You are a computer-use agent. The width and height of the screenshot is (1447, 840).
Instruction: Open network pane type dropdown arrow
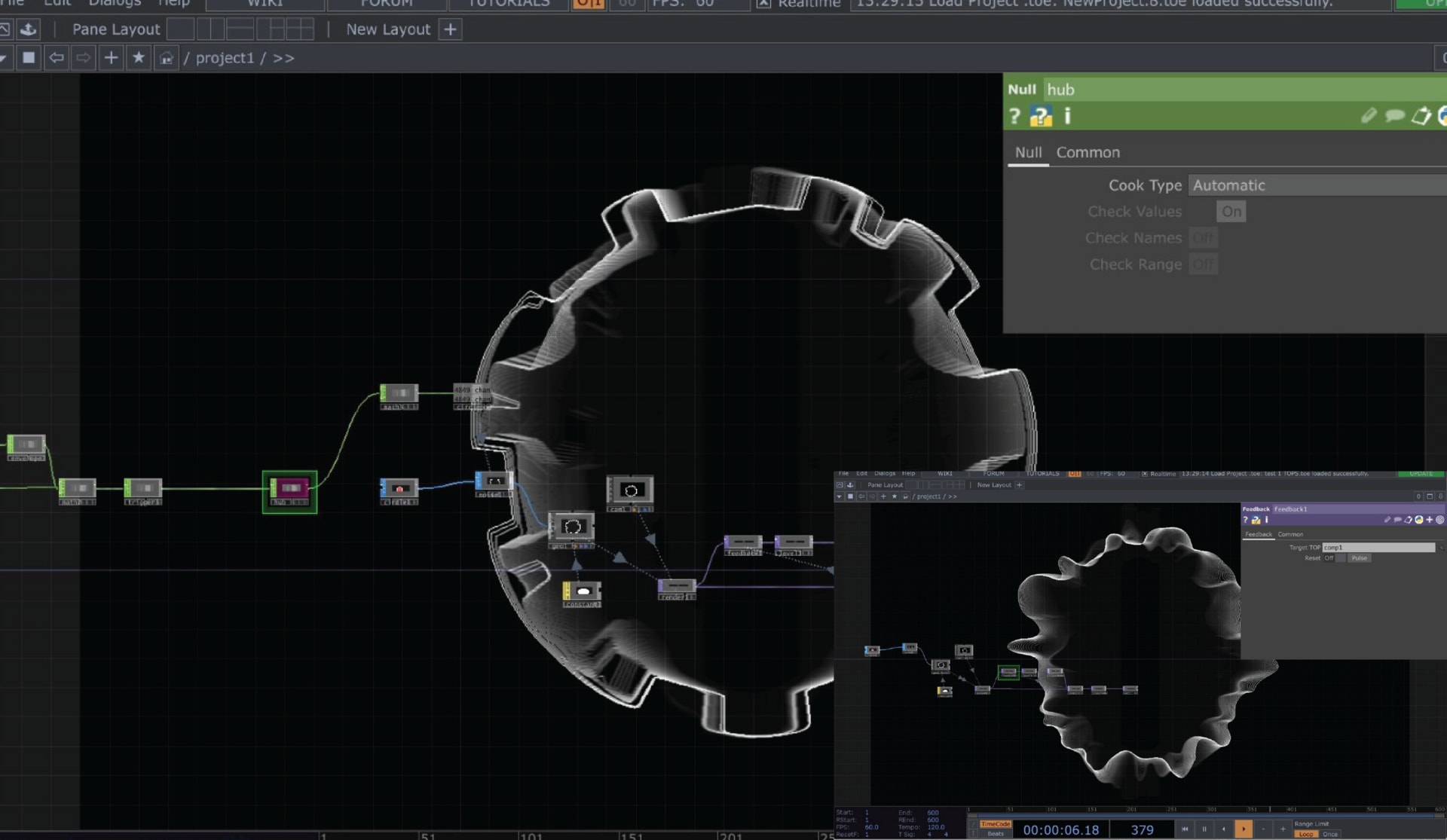(x=4, y=57)
